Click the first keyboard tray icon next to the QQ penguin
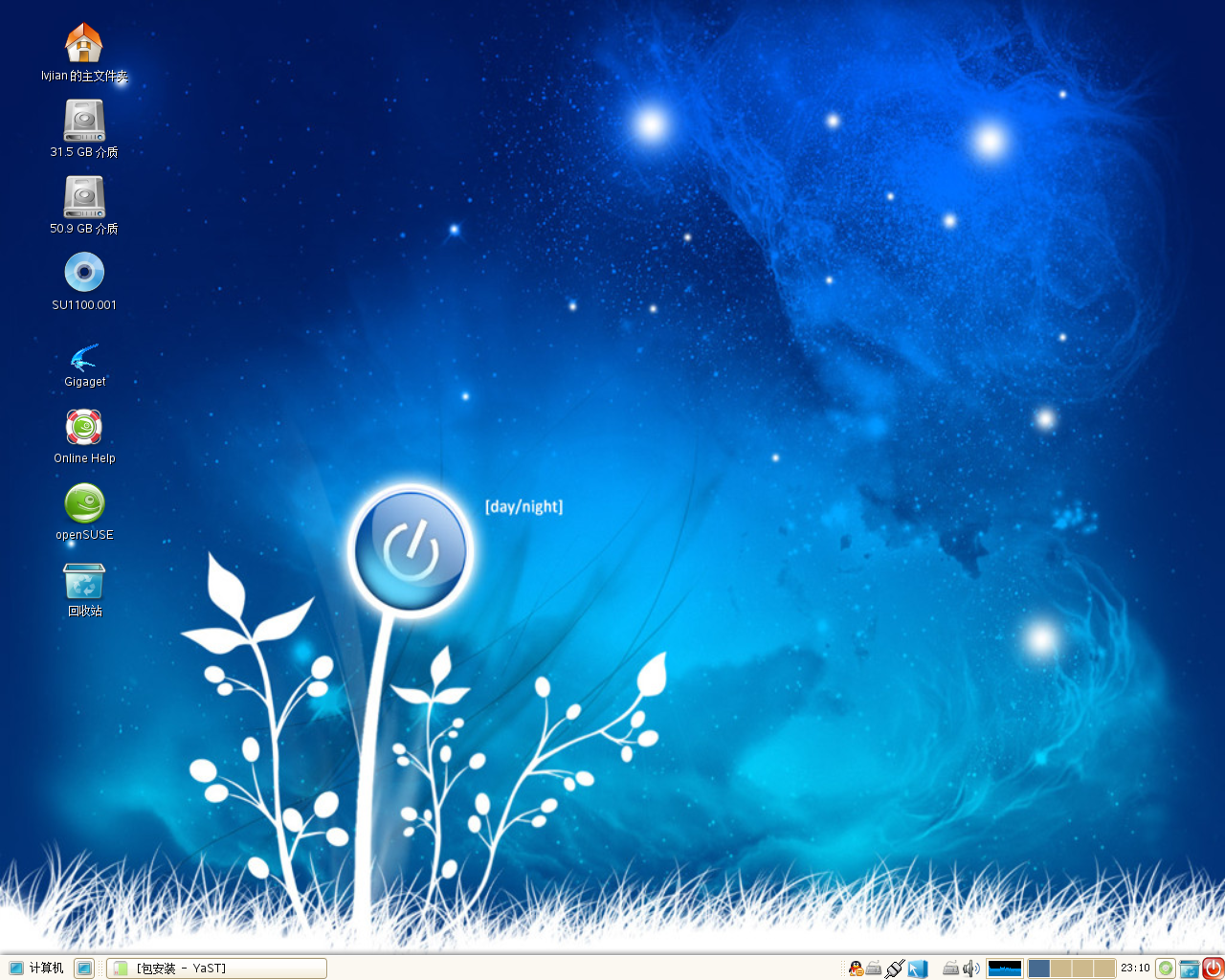Viewport: 1225px width, 980px height. click(874, 969)
